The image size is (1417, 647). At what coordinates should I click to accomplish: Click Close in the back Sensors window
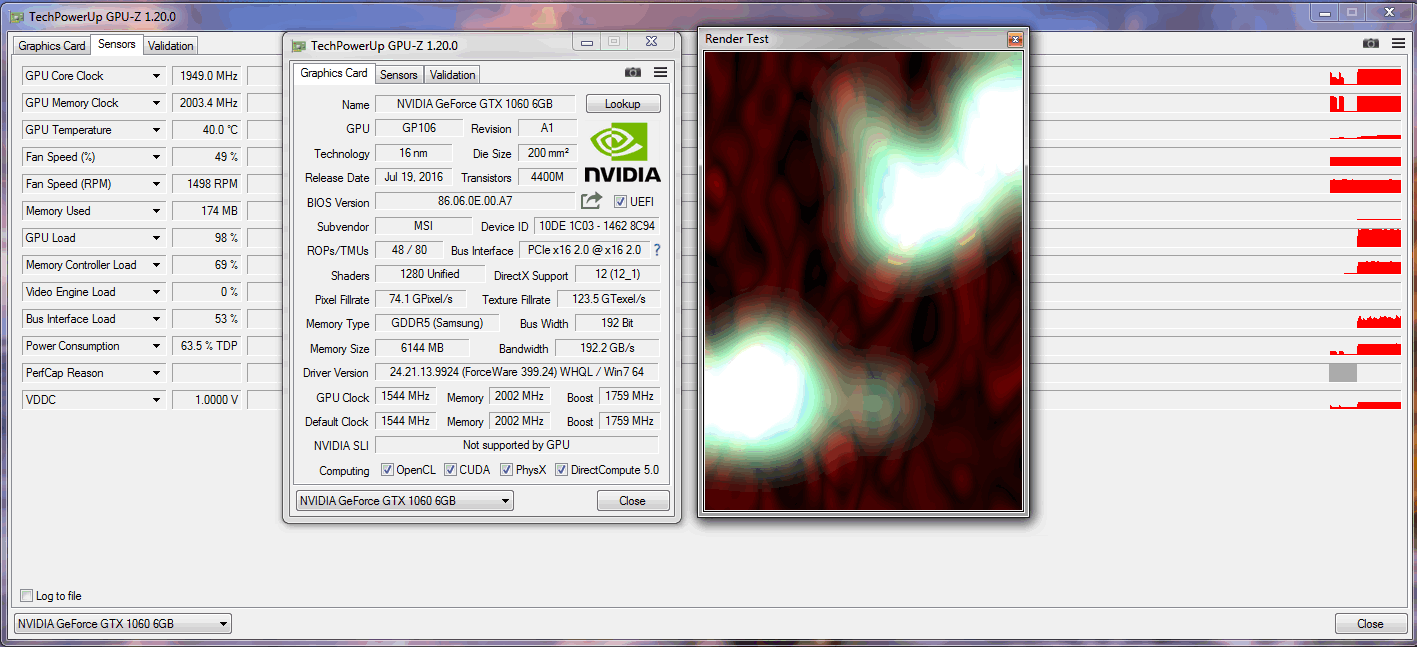click(1370, 624)
